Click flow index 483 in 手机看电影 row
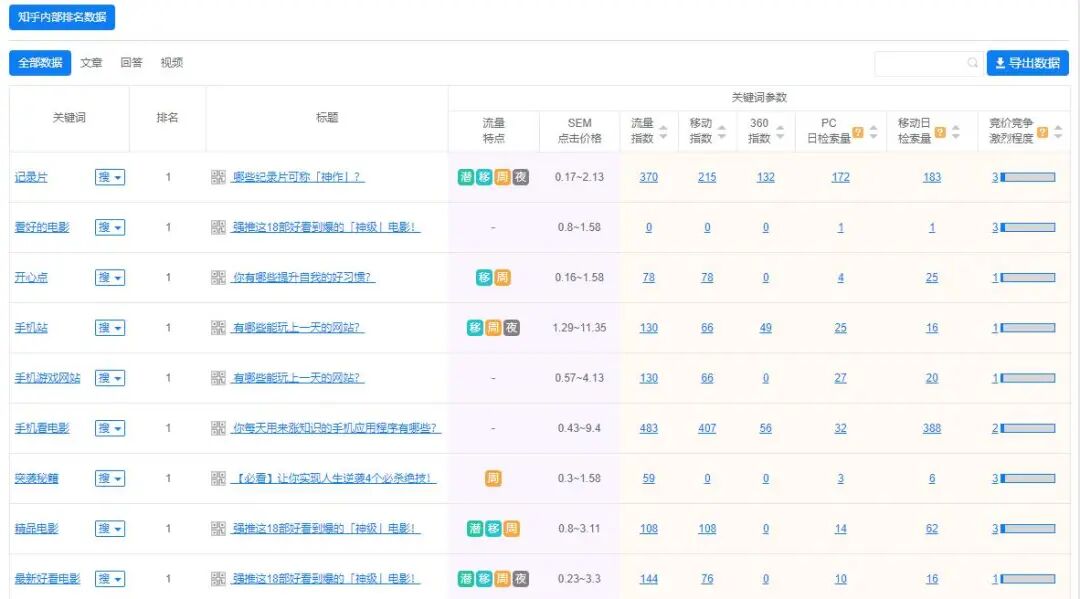The height and width of the screenshot is (599, 1080). [x=649, y=428]
